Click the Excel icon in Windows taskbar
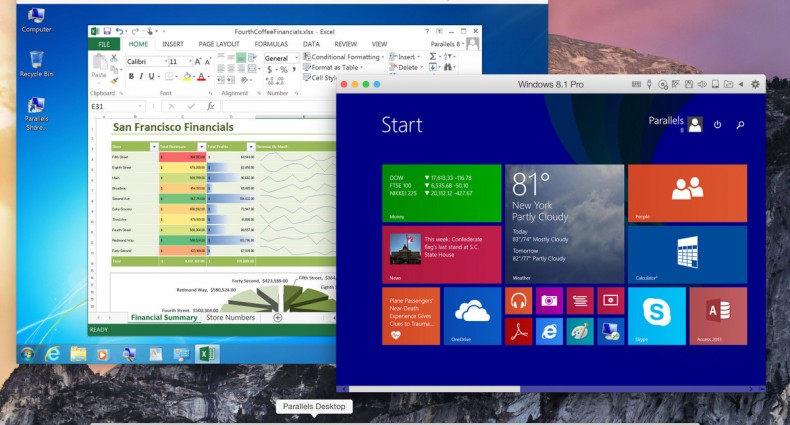This screenshot has height=425, width=790. (x=207, y=354)
